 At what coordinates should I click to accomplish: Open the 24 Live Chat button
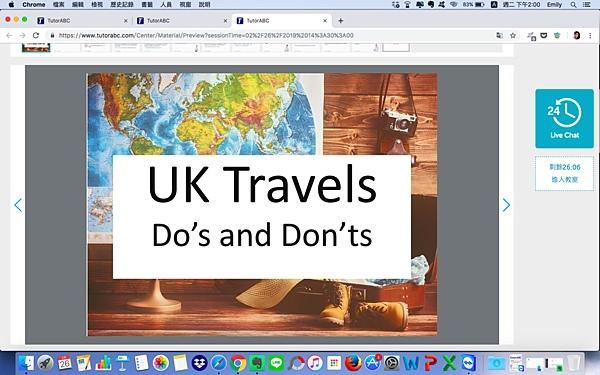564,119
